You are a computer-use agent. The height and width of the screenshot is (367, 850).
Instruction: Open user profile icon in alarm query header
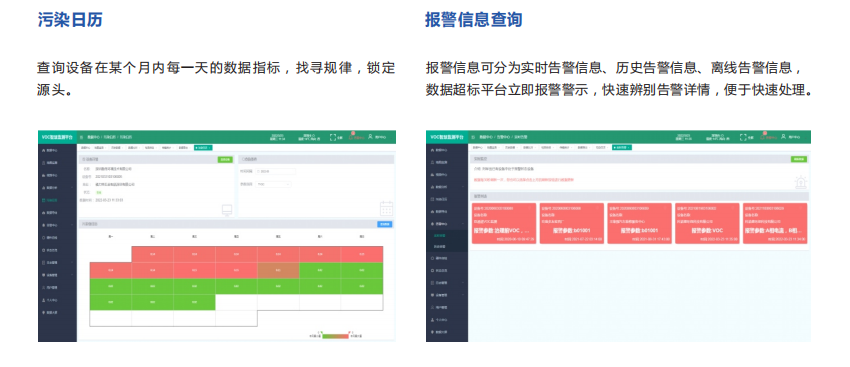783,137
